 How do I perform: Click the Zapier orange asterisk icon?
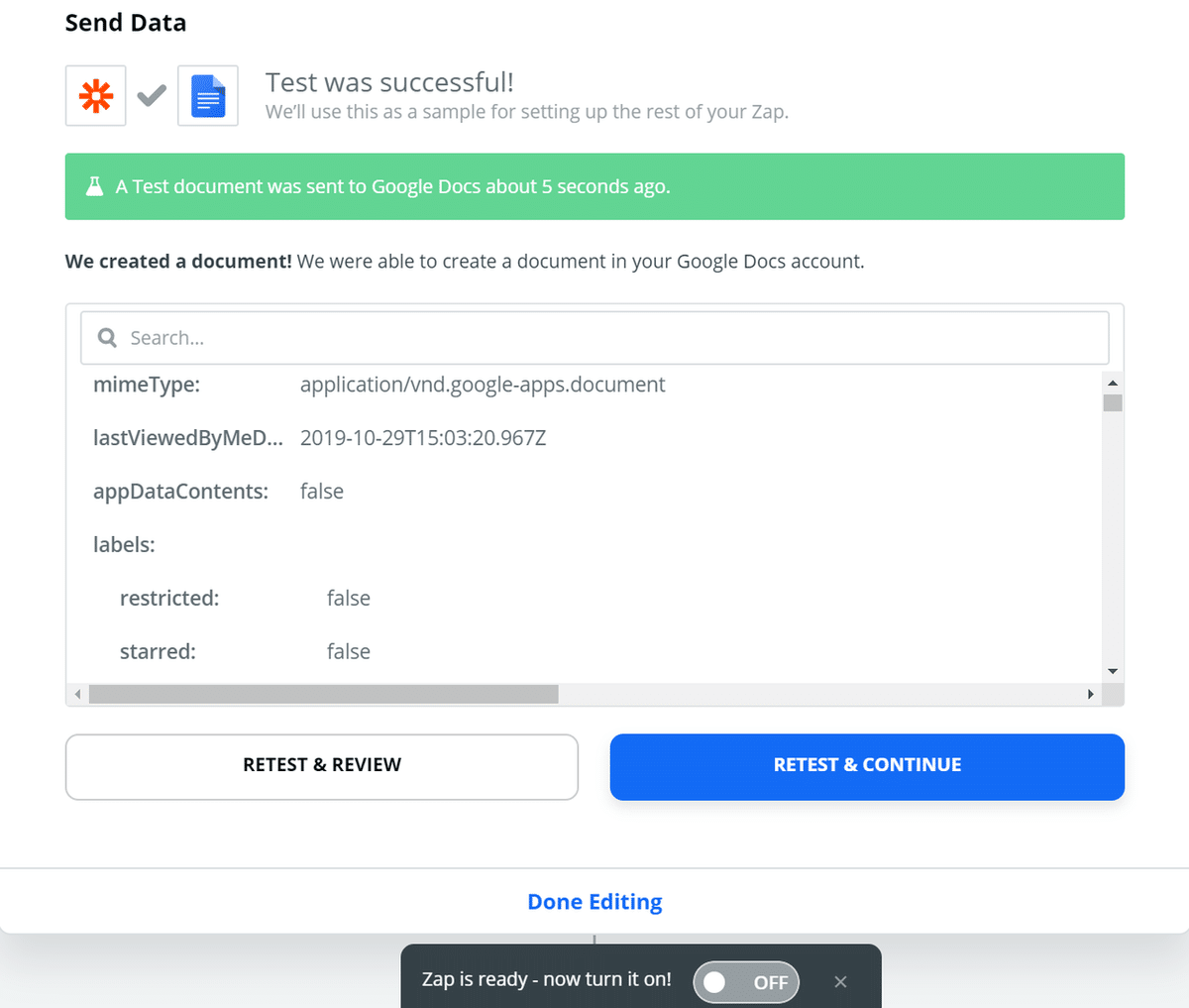tap(96, 96)
